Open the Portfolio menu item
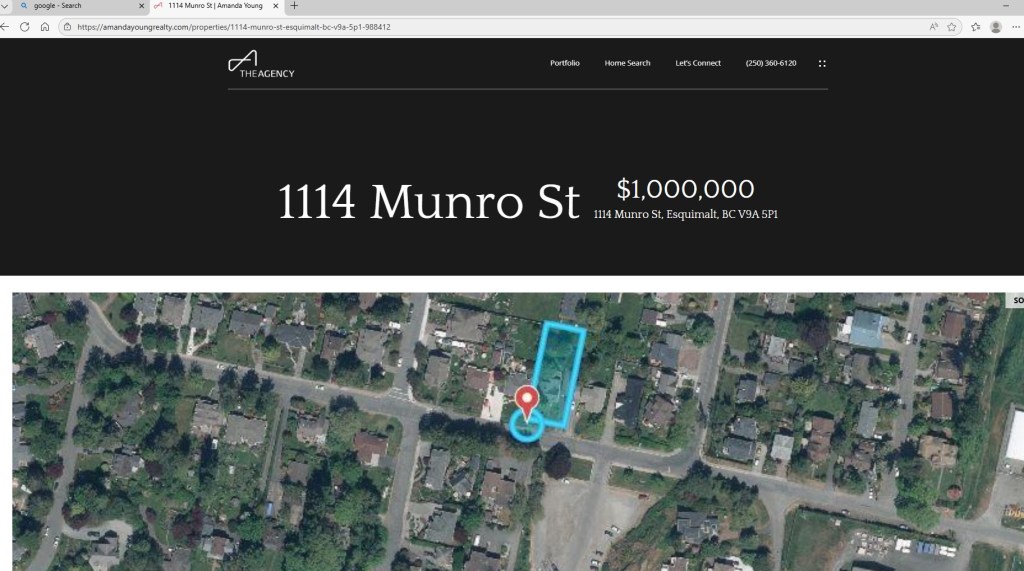 pyautogui.click(x=565, y=63)
